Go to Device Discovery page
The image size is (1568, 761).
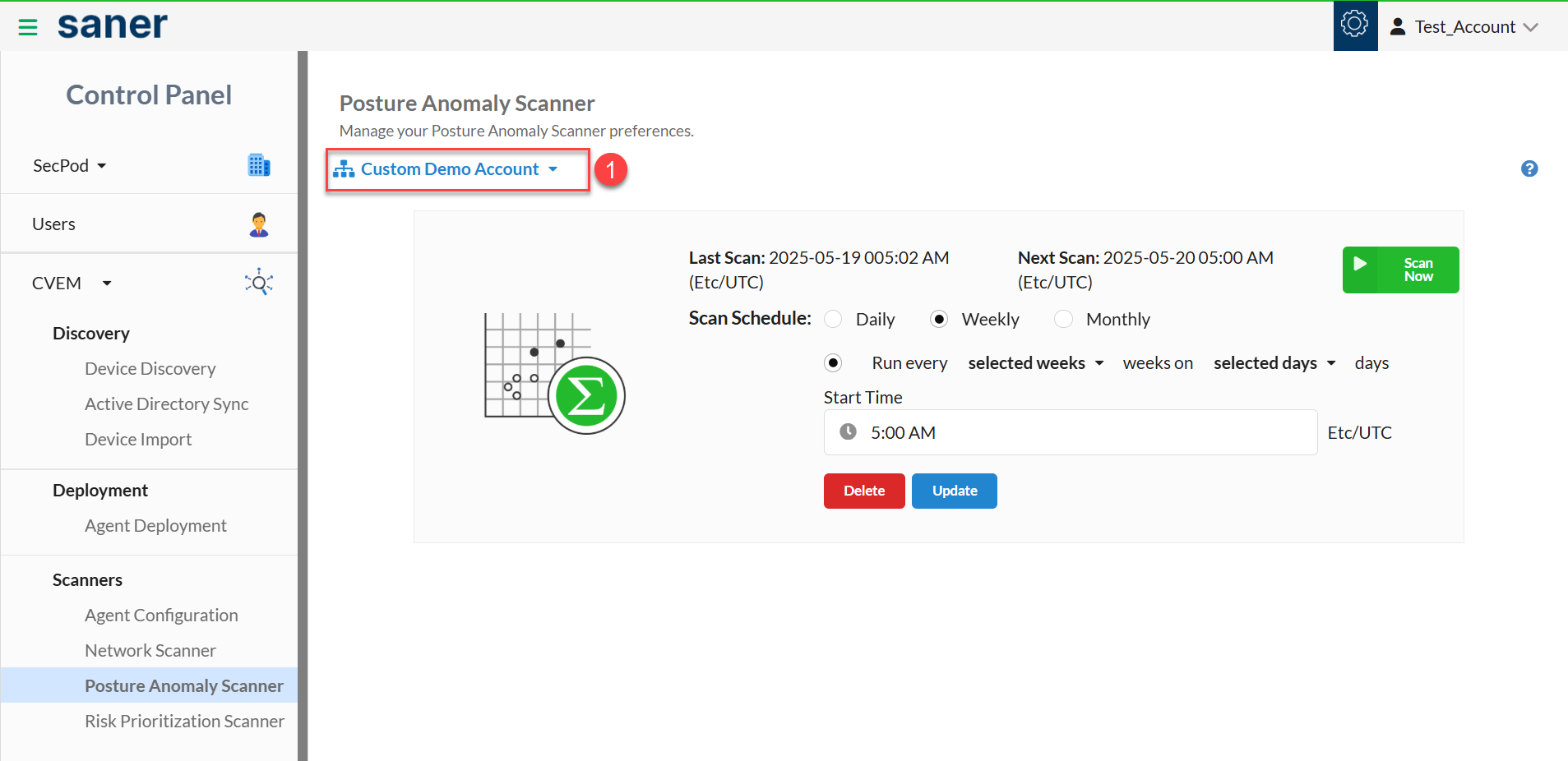(150, 368)
